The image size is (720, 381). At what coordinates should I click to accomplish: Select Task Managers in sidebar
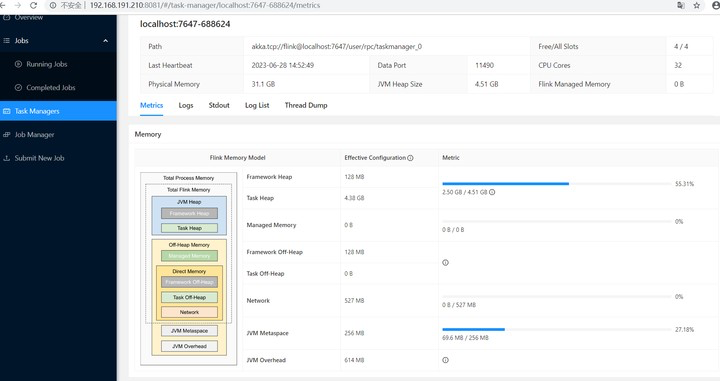(58, 111)
